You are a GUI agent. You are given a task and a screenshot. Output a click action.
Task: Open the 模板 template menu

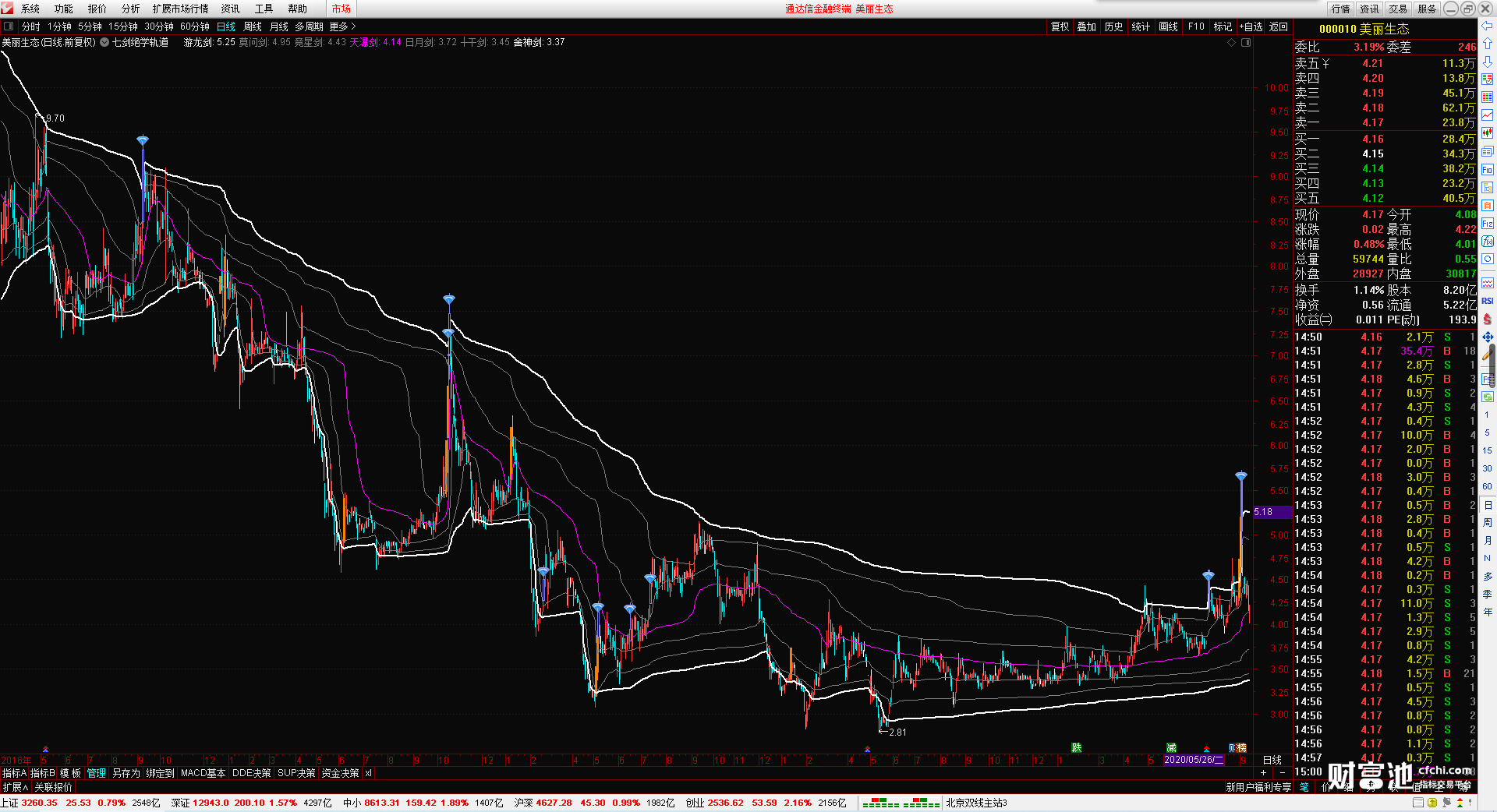tap(70, 773)
